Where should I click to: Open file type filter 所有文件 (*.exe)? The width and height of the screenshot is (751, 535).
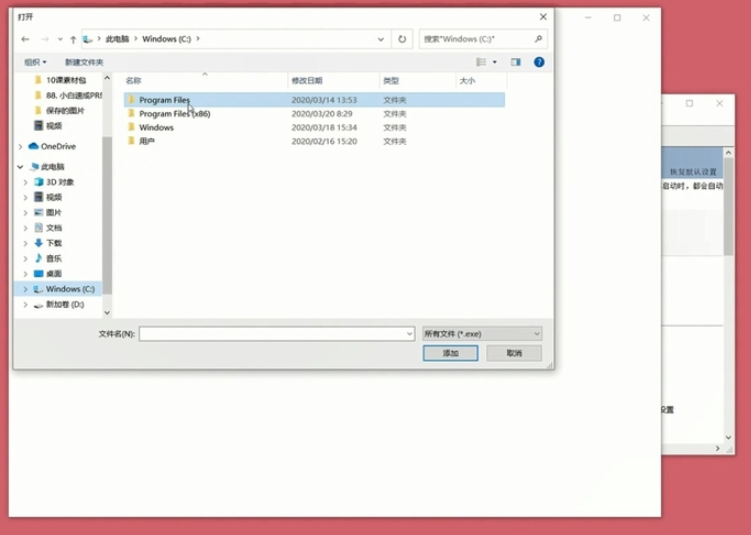(x=482, y=334)
